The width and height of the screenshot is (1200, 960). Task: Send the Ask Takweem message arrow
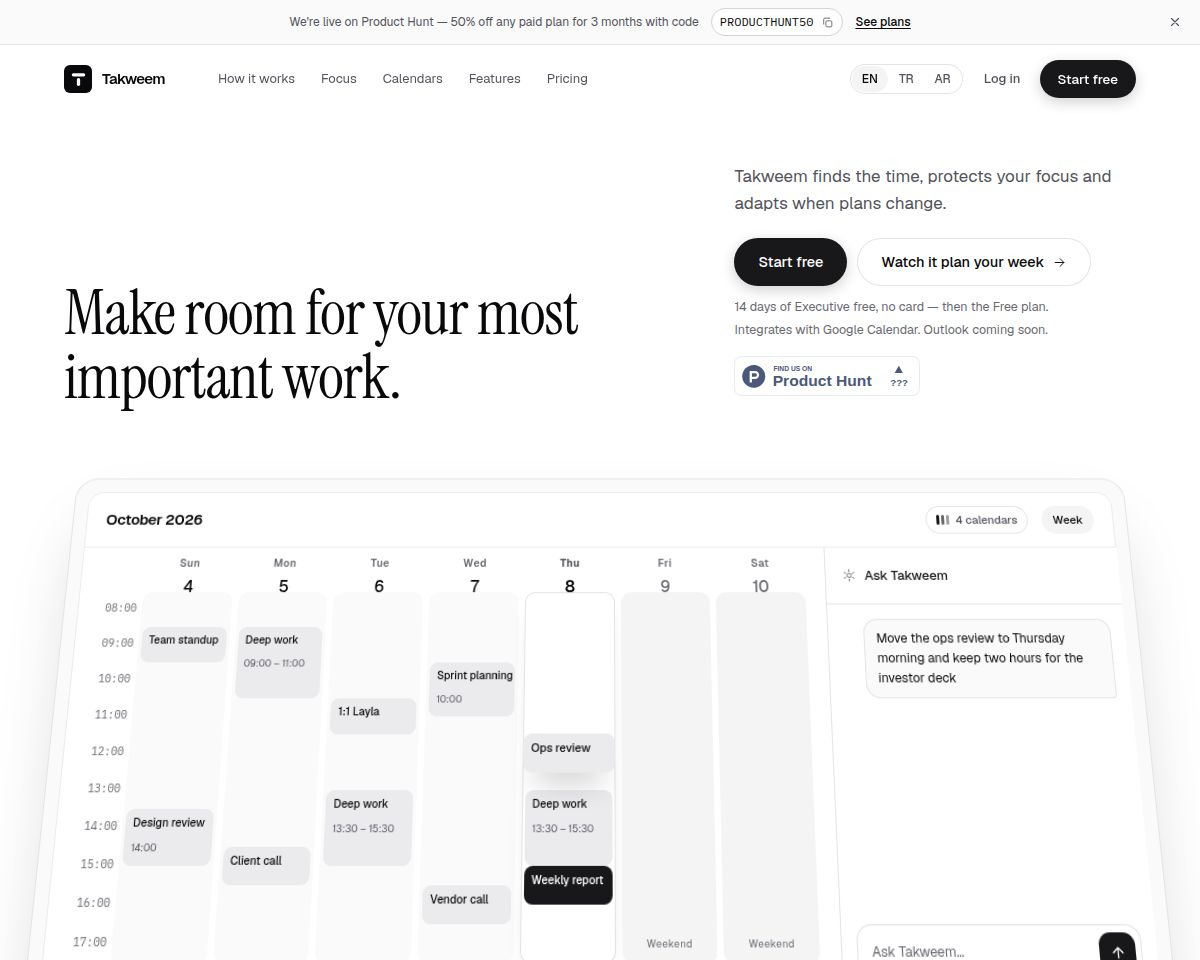[x=1117, y=951]
